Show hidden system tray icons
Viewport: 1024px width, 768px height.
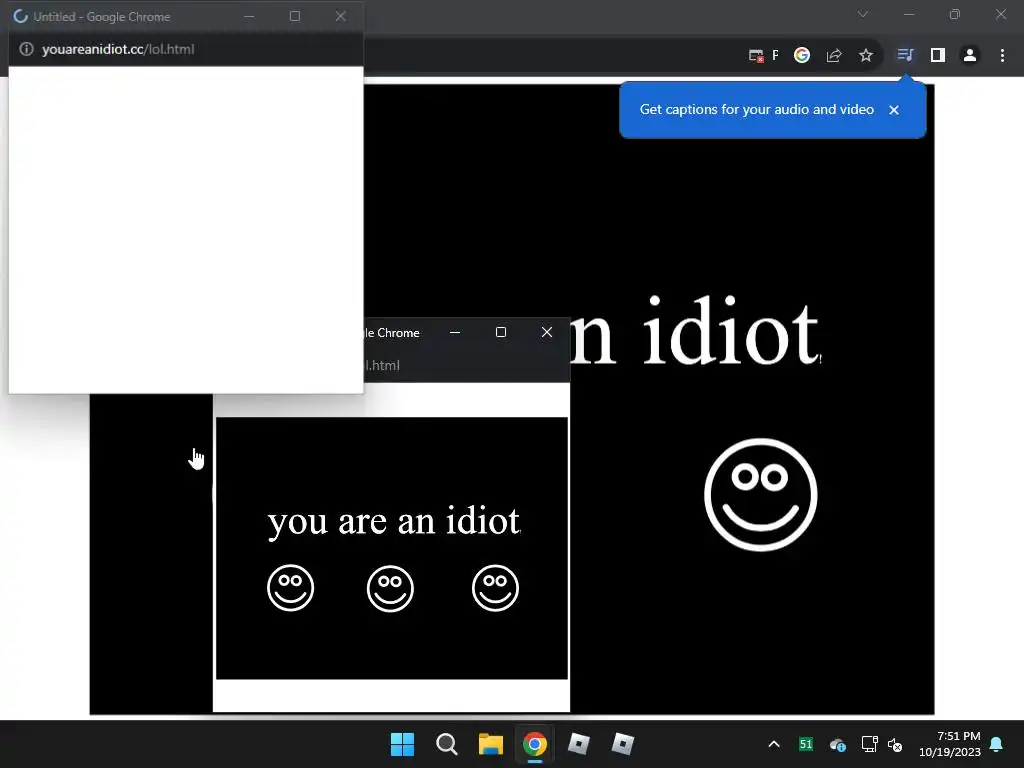tap(774, 744)
